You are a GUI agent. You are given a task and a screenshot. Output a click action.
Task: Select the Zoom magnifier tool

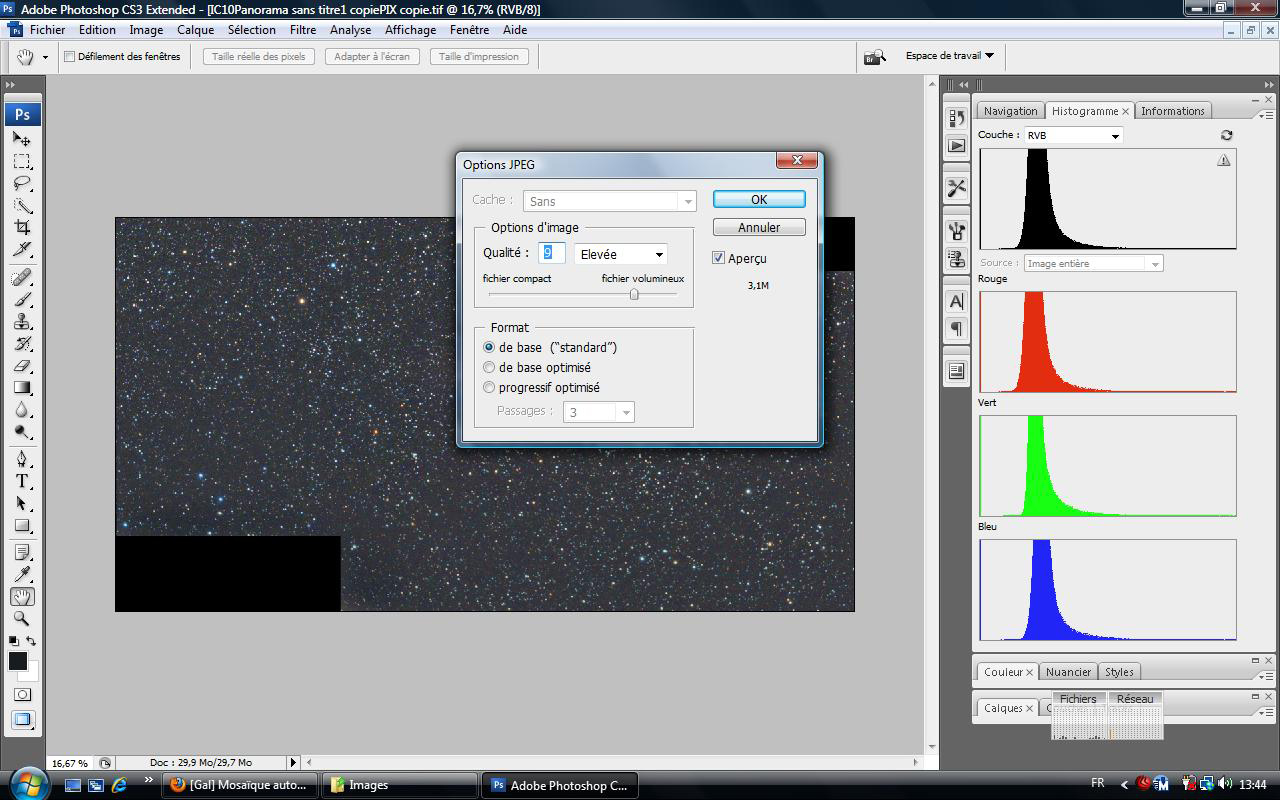pos(22,619)
